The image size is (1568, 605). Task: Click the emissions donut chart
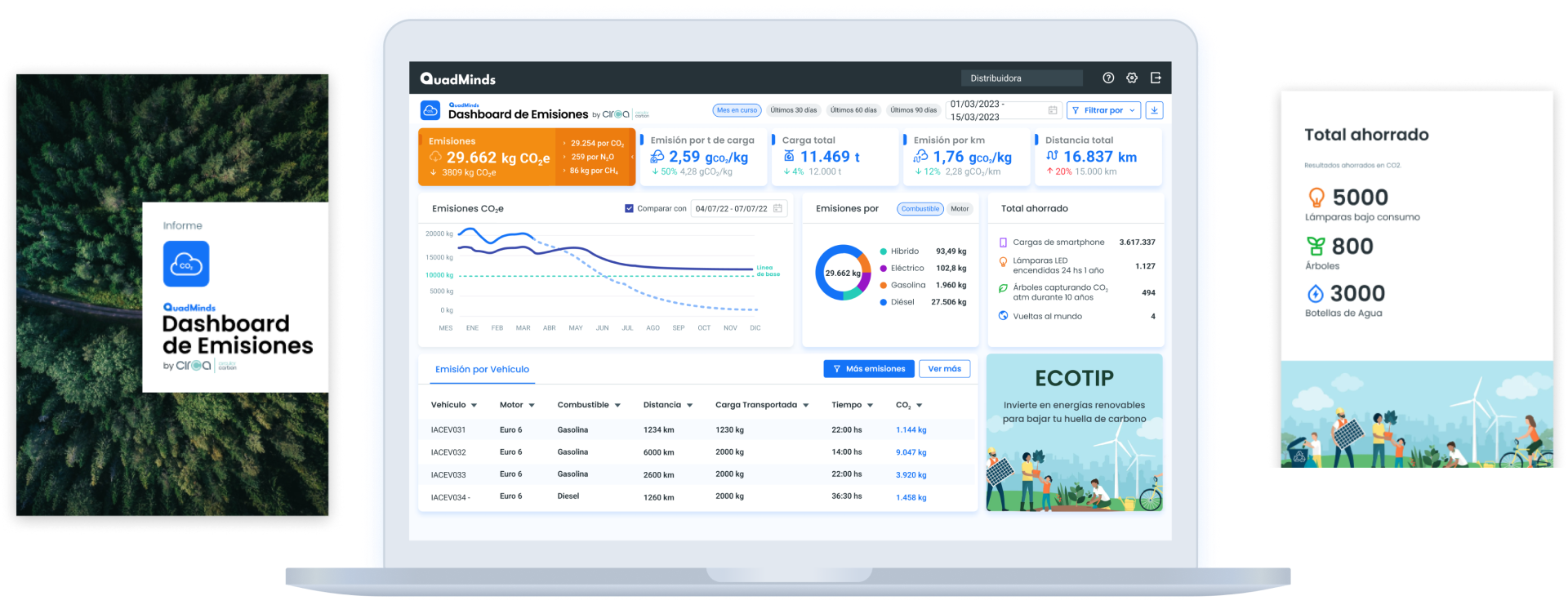click(x=843, y=273)
